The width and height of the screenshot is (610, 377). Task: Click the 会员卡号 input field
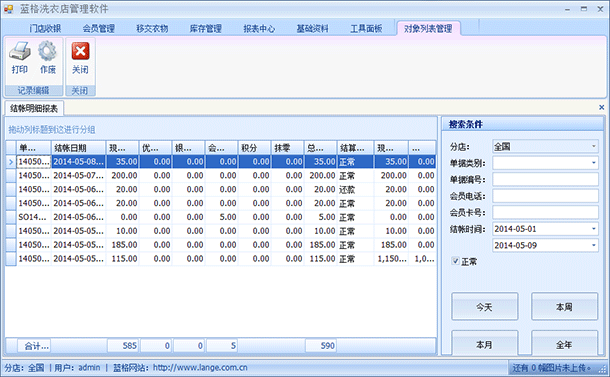click(545, 212)
